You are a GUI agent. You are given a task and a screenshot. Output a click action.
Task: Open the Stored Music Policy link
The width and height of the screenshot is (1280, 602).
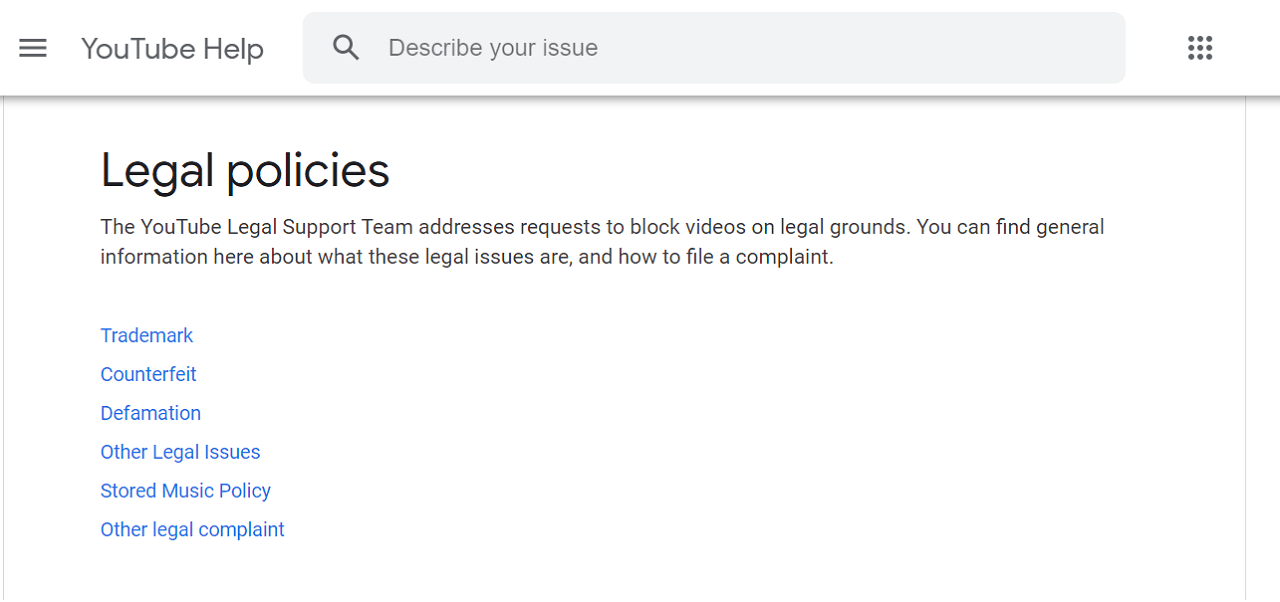[185, 492]
